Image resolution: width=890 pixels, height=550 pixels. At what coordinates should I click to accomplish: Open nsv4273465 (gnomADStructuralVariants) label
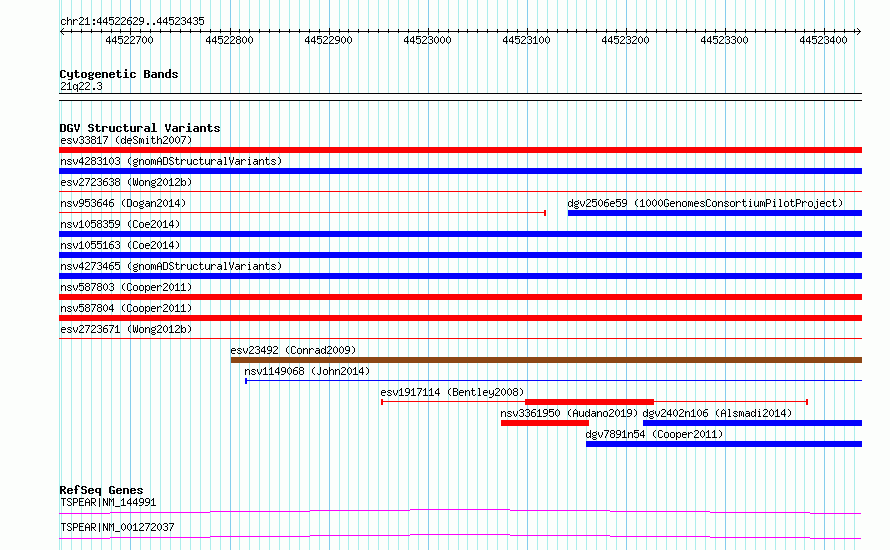(x=171, y=266)
